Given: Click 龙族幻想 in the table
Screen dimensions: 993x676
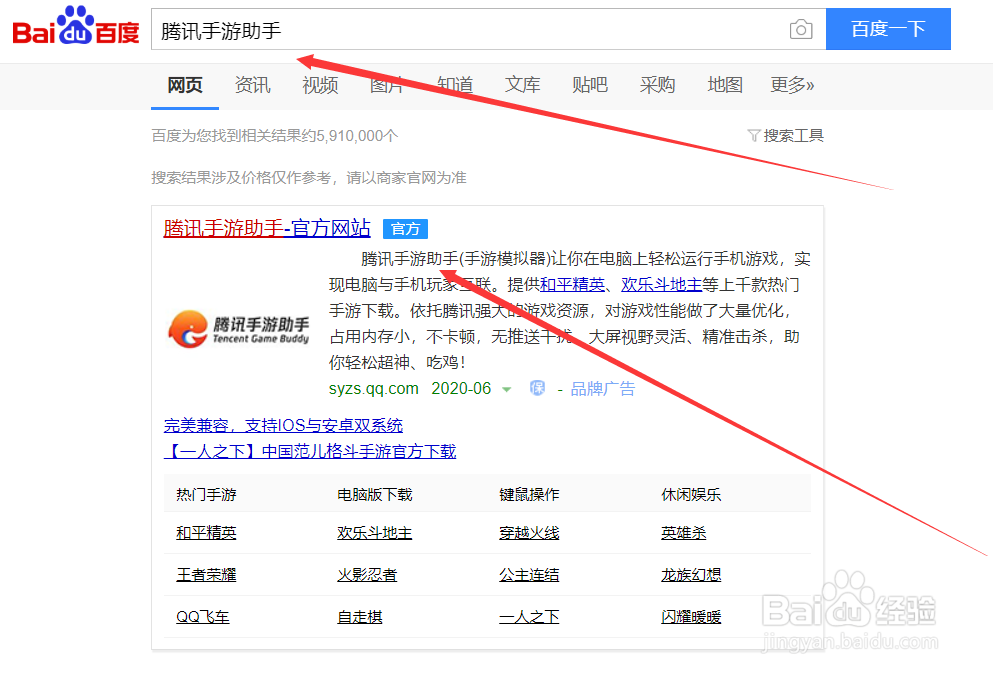Looking at the screenshot, I should coord(692,575).
